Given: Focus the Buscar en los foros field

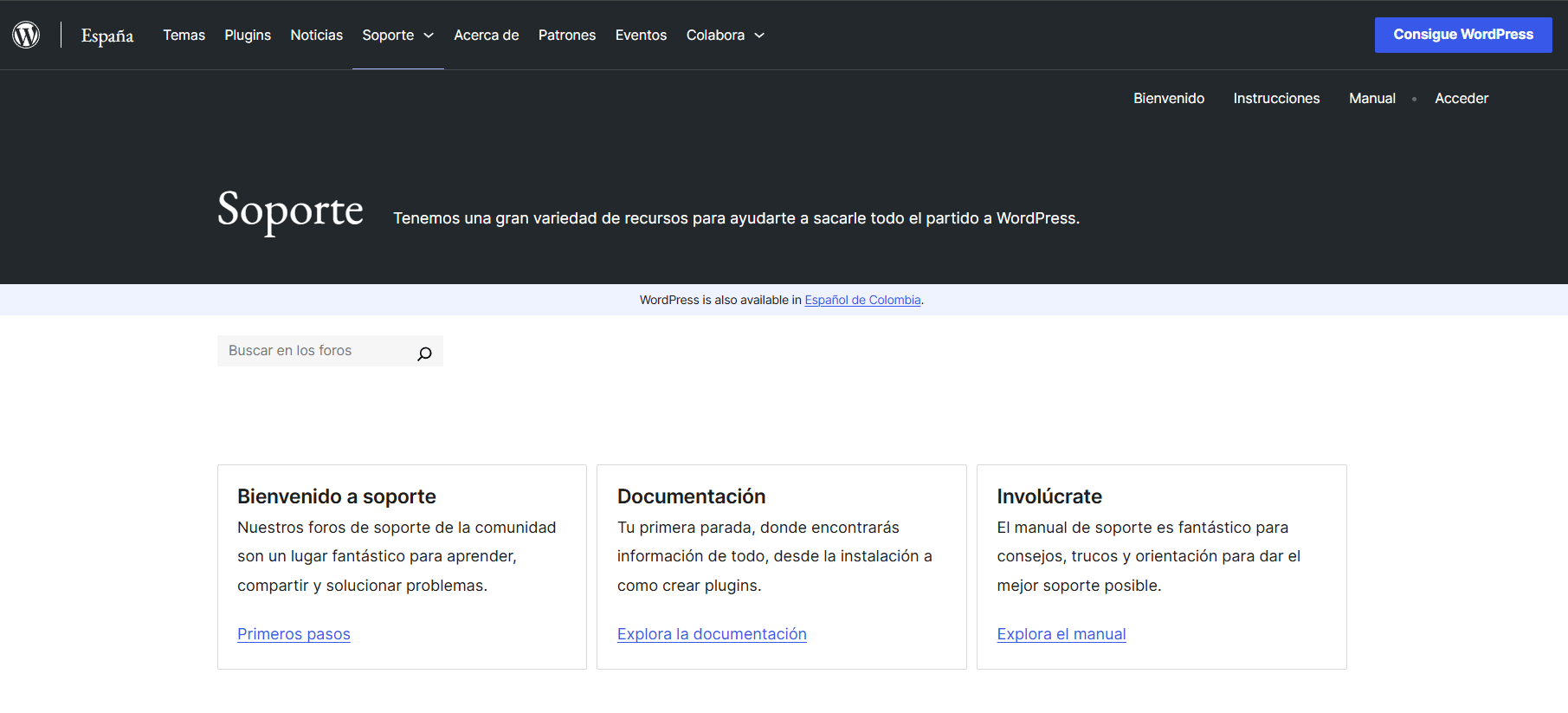Looking at the screenshot, I should tap(330, 351).
